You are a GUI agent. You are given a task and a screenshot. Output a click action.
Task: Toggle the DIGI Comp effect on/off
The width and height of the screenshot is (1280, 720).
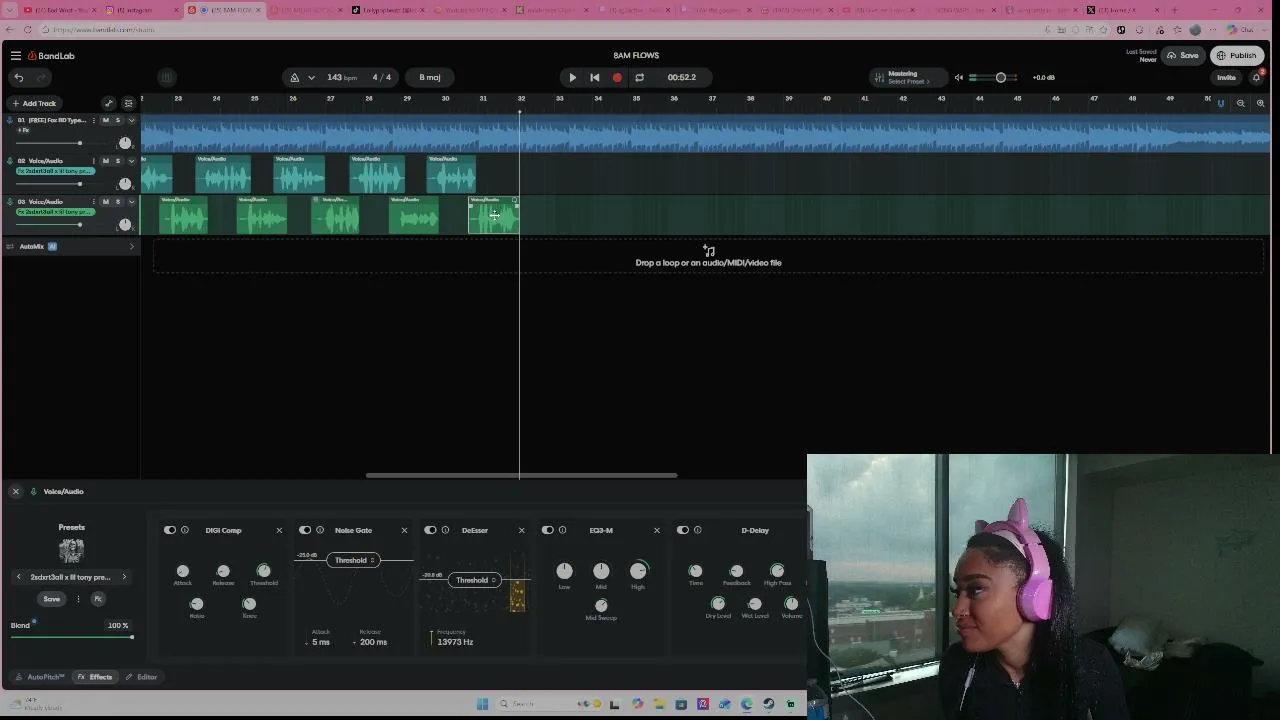(170, 530)
